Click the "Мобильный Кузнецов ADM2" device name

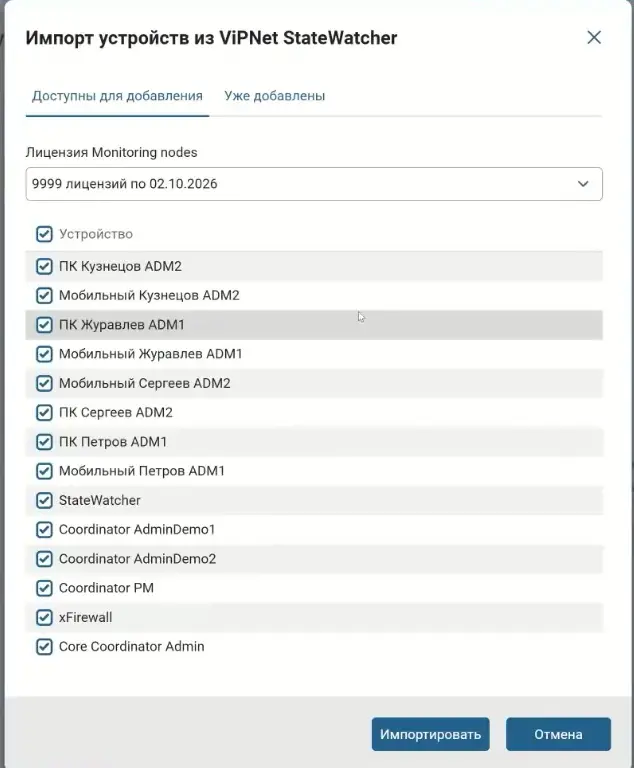[149, 295]
